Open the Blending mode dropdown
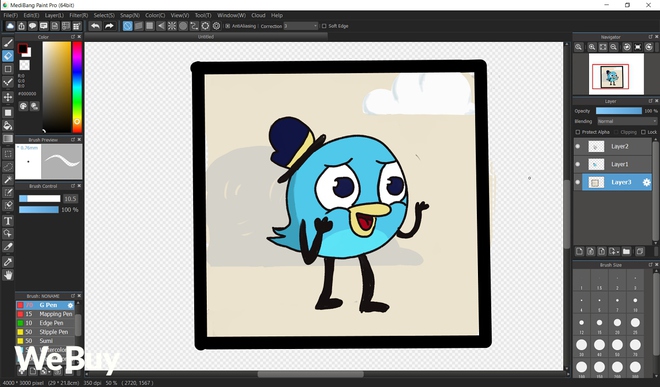660x387 pixels. [x=627, y=121]
